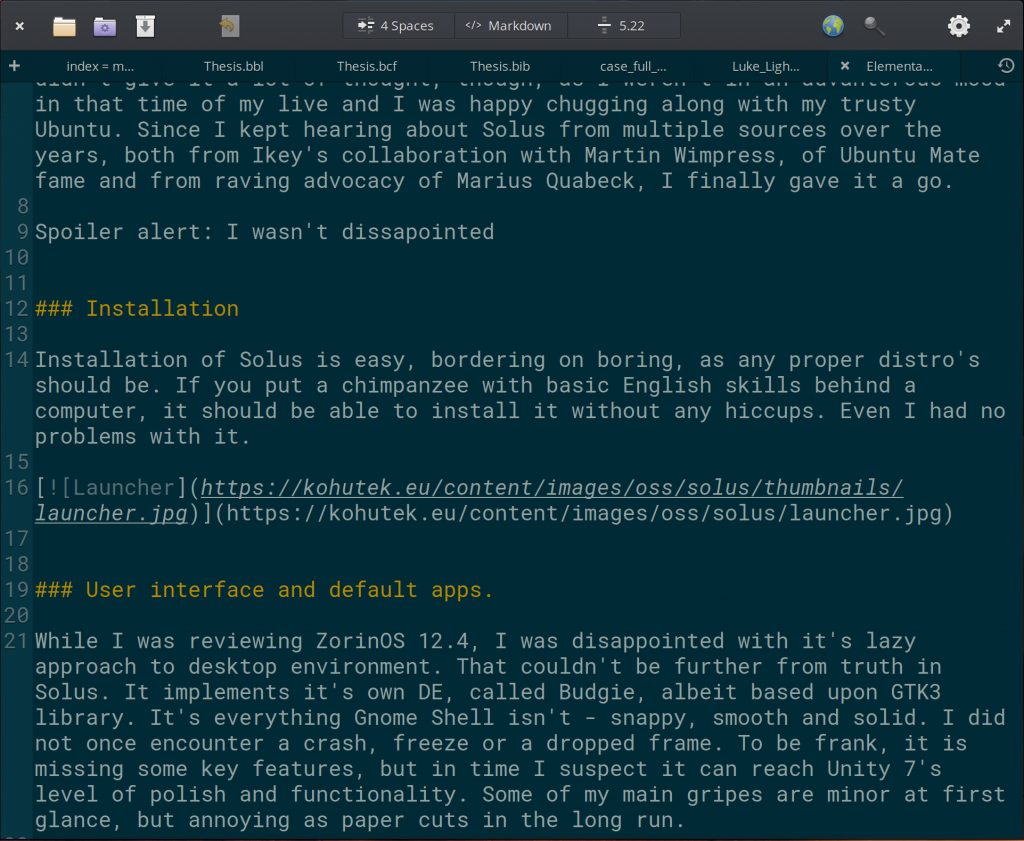
Task: Open the 5.22 line-position selector
Action: pyautogui.click(x=623, y=25)
